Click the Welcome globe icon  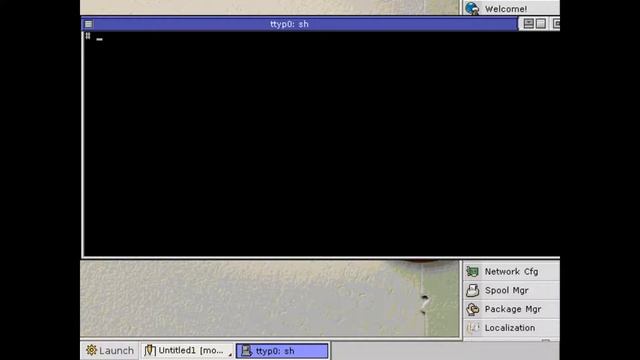click(x=472, y=9)
